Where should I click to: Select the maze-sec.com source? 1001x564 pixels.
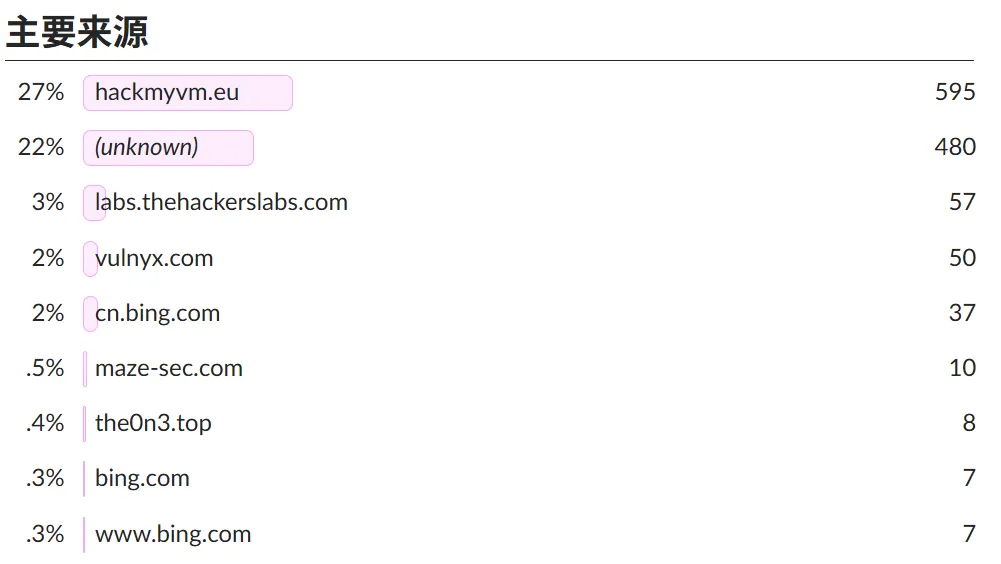169,369
